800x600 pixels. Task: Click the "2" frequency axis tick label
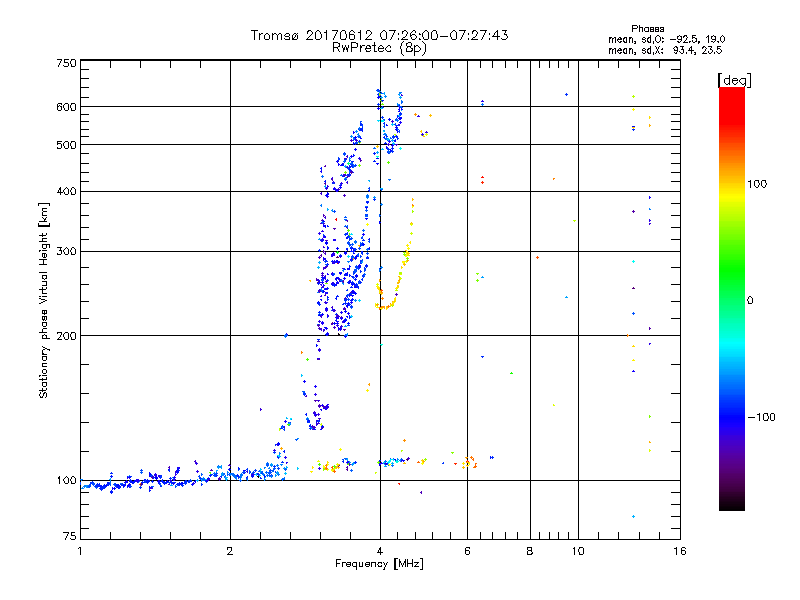point(230,551)
